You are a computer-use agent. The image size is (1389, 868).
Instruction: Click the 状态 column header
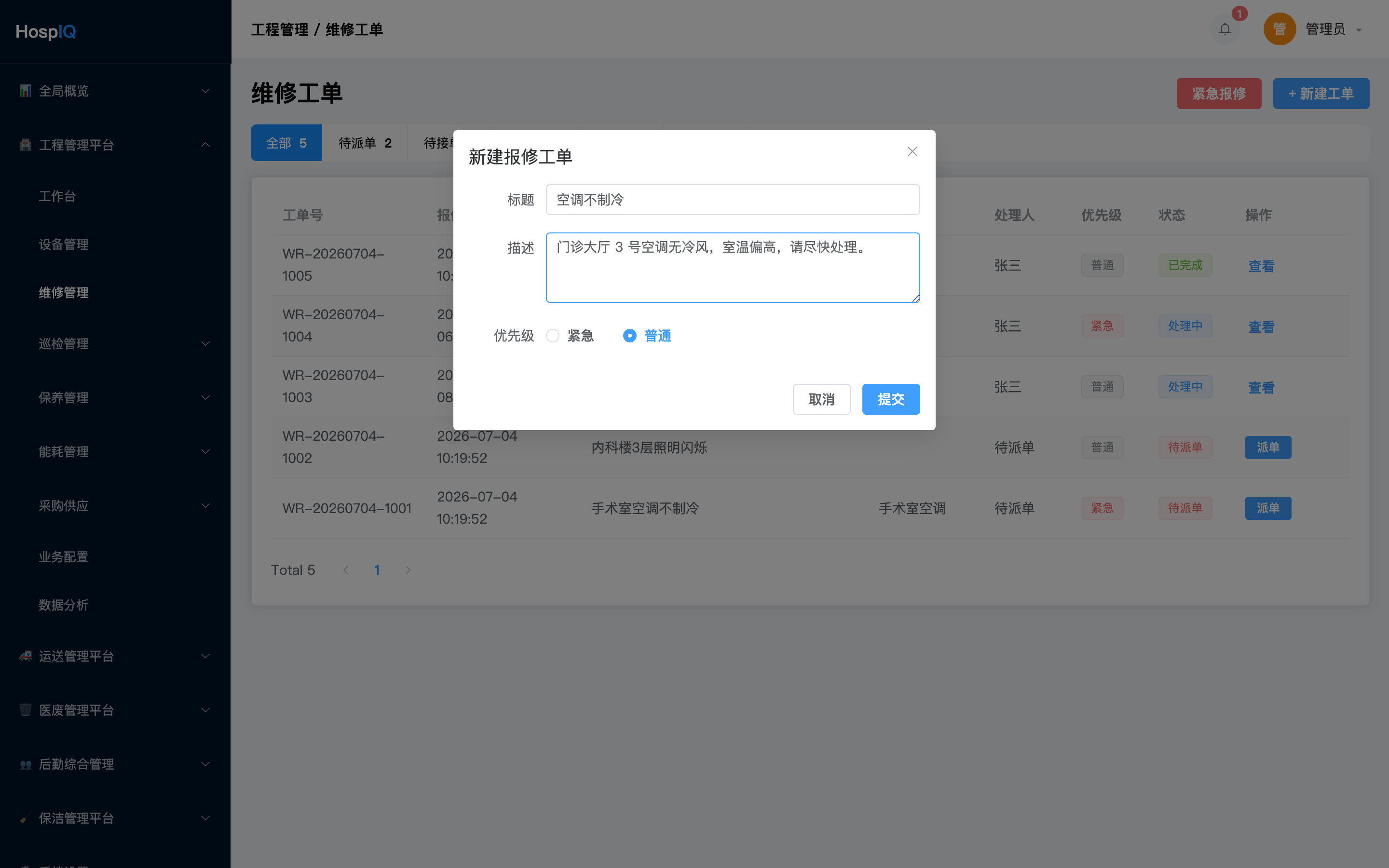1171,215
